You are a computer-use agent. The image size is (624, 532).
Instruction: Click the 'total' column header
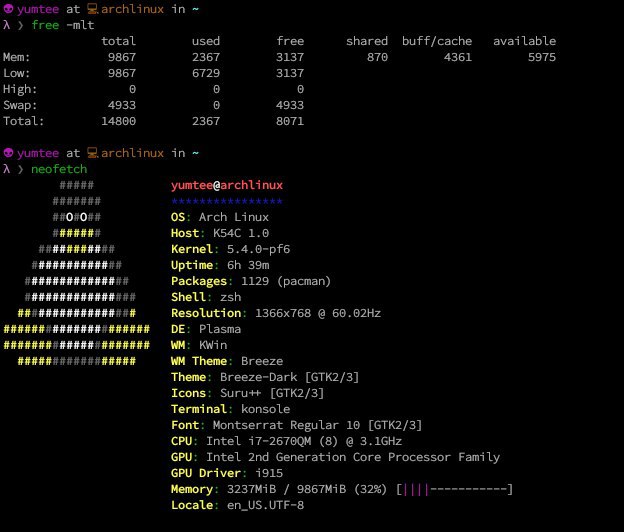119,41
